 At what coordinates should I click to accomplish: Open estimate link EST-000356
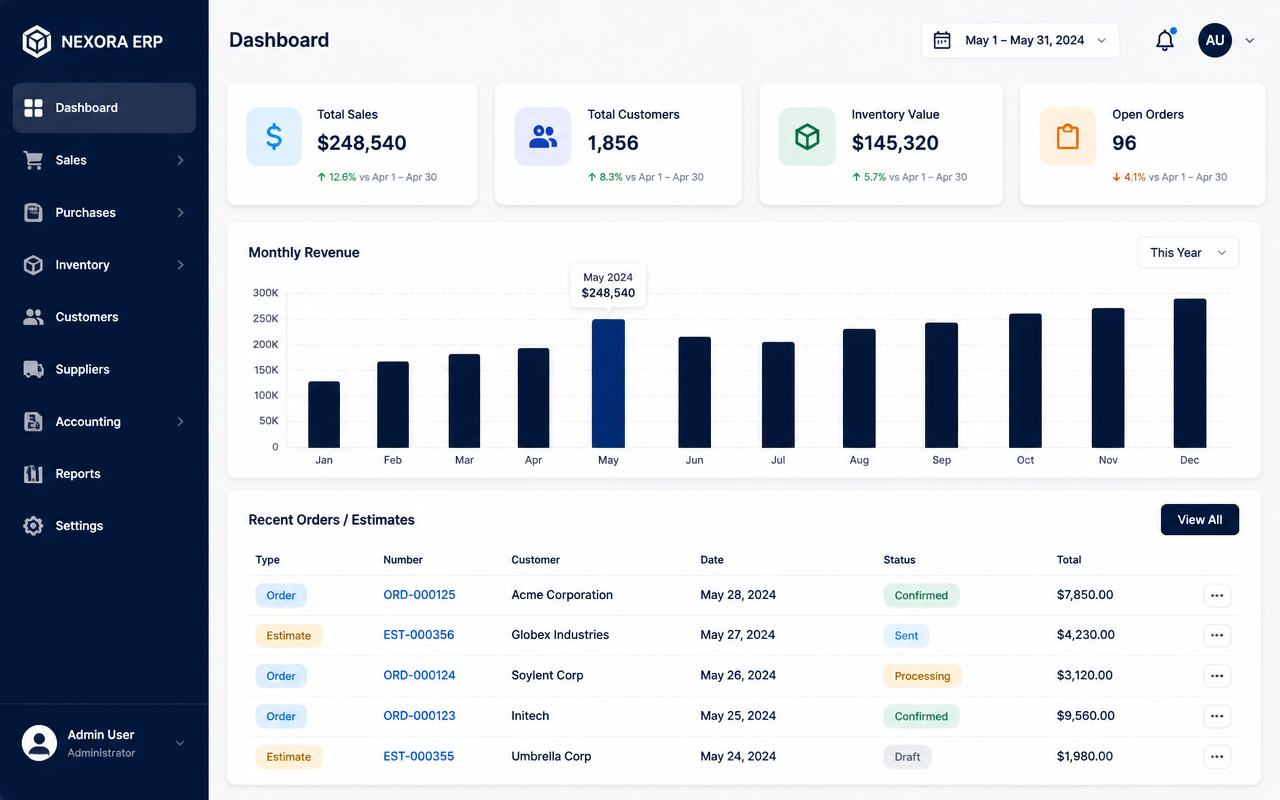418,635
